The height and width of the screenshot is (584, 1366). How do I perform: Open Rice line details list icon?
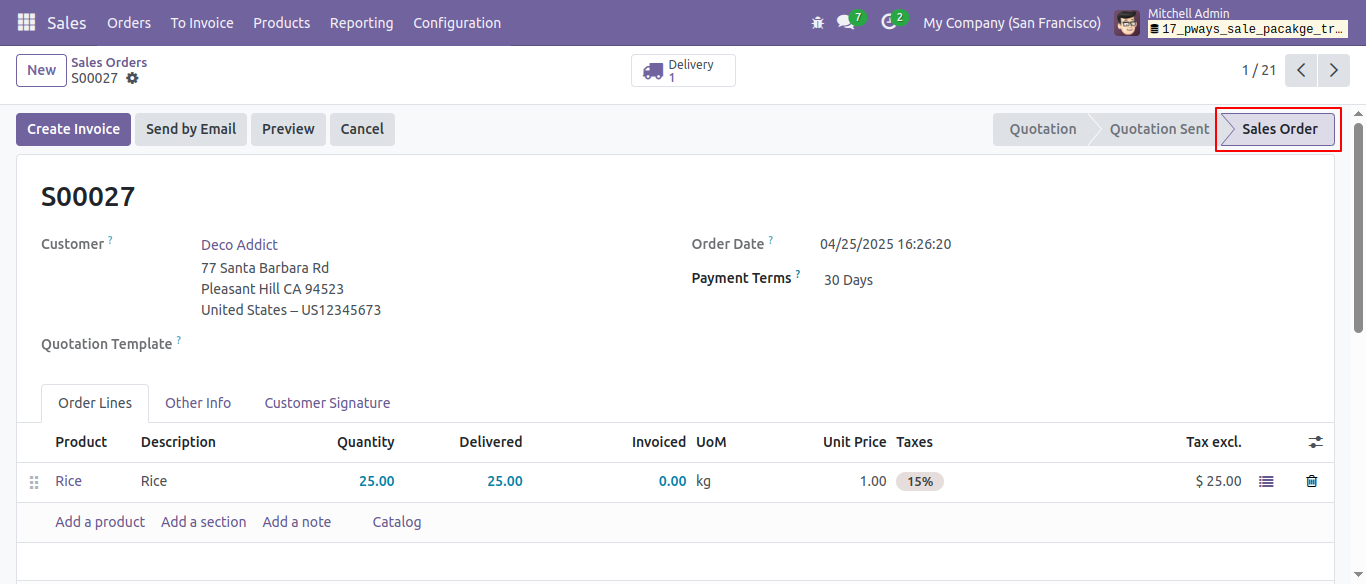point(1266,481)
